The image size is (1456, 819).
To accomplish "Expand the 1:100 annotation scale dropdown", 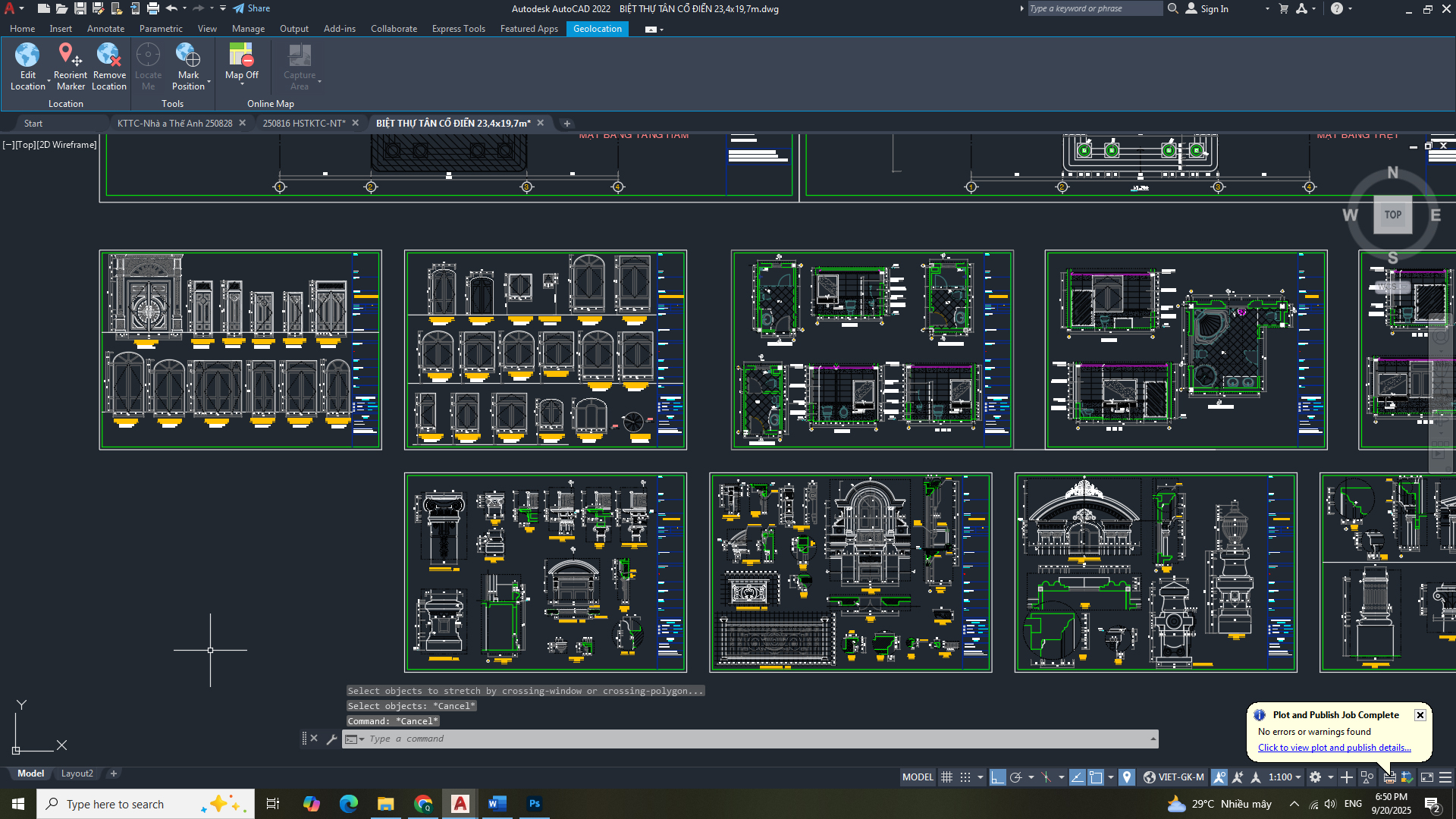I will [1298, 777].
